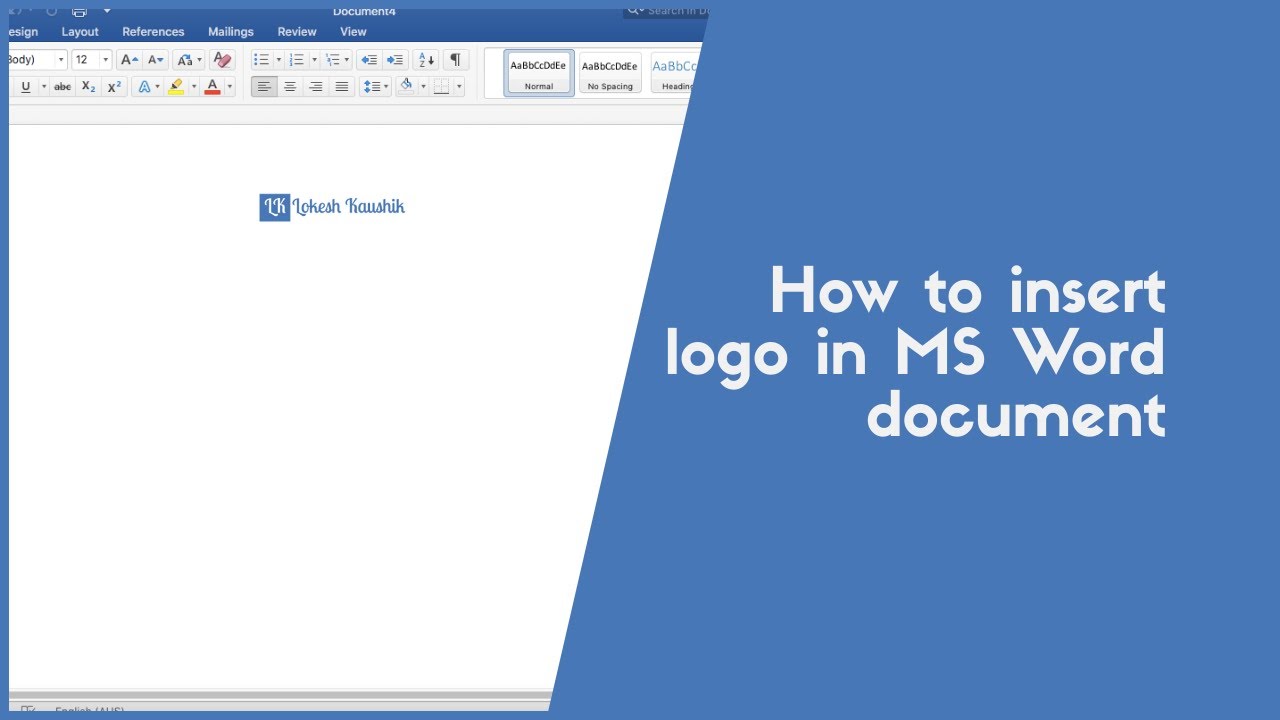Align text right

tap(316, 87)
